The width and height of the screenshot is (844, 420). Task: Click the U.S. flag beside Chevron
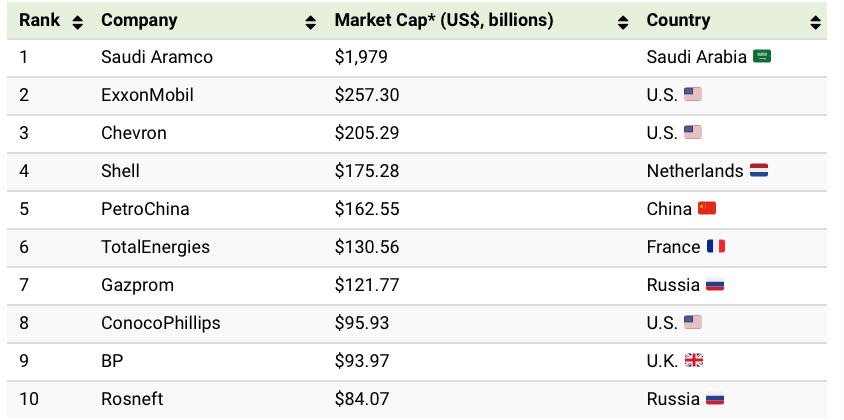pos(693,132)
